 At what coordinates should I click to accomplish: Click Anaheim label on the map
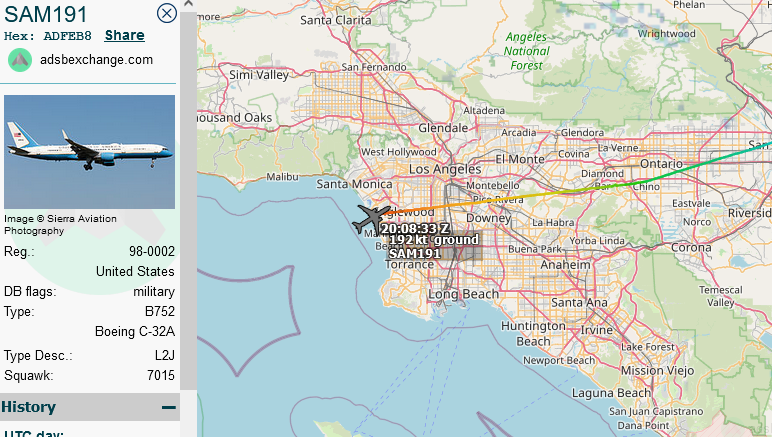(x=565, y=265)
